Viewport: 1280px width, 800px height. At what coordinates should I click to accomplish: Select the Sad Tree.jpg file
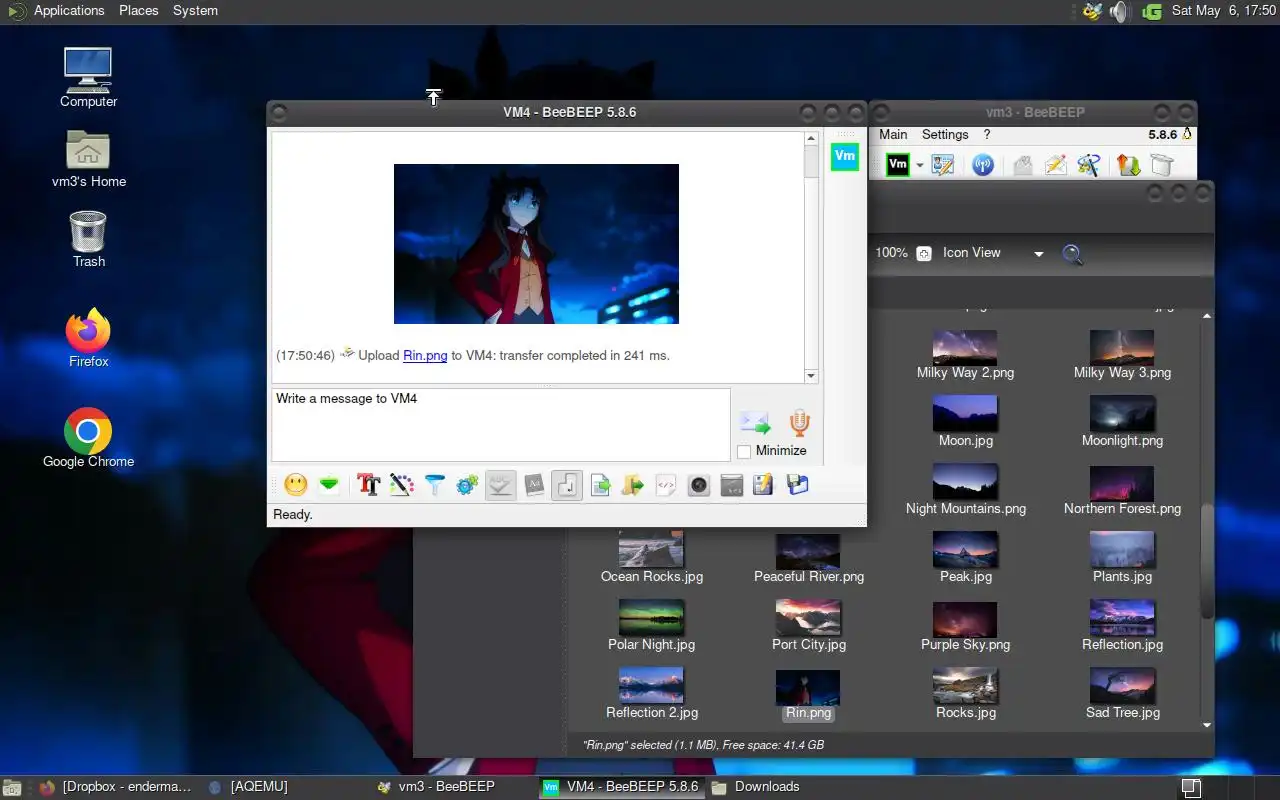click(x=1122, y=694)
